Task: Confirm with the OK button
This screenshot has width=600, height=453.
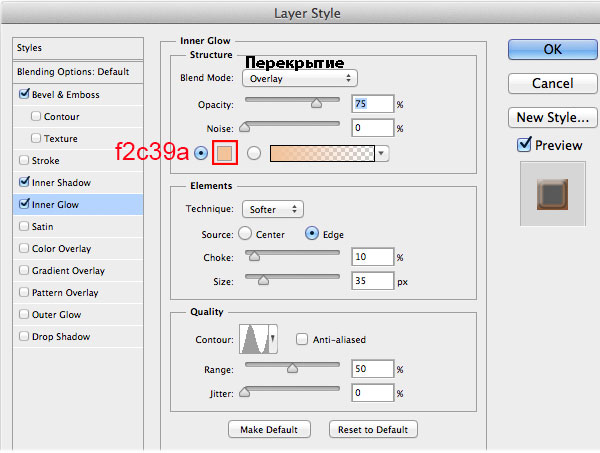Action: coord(553,49)
